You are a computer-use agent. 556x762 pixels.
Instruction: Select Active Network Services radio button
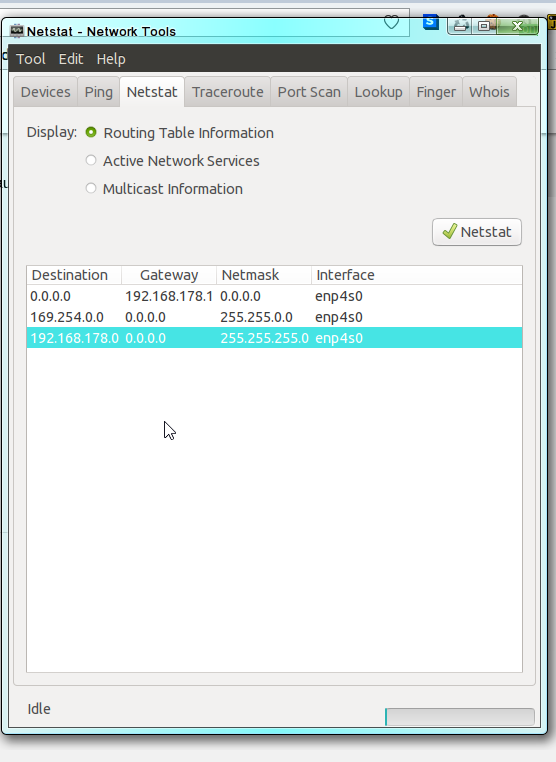[x=91, y=160]
